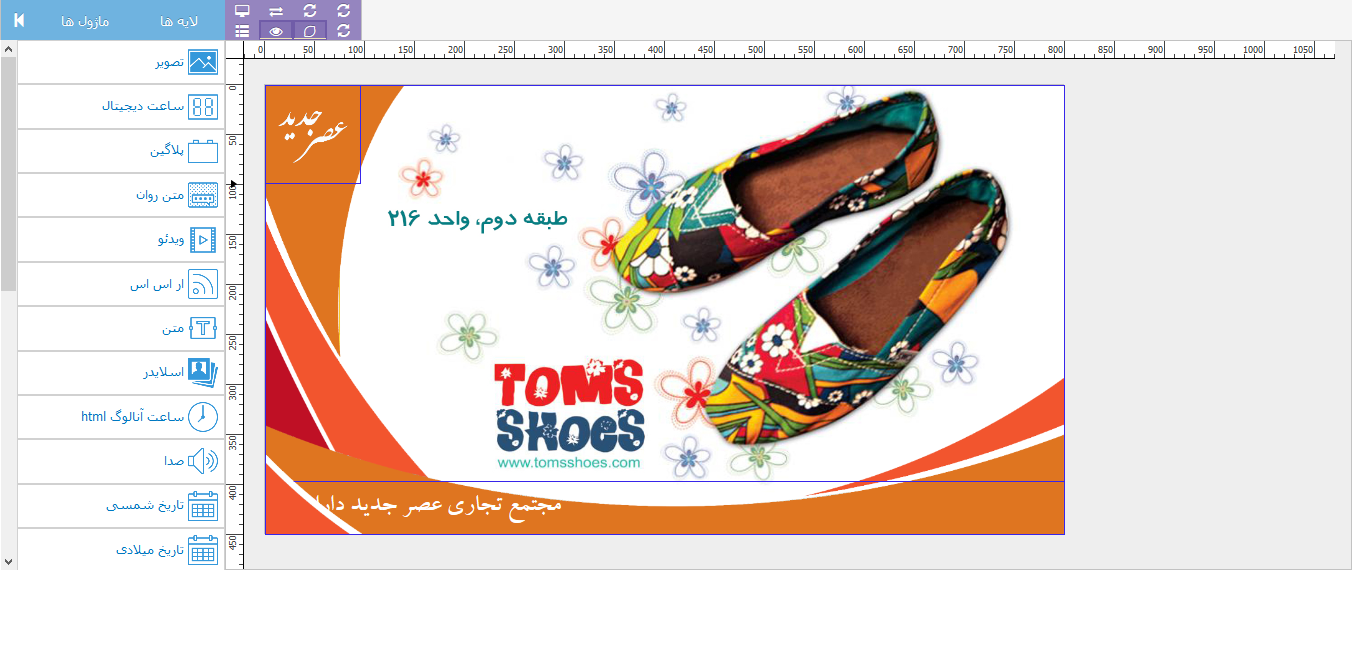Screen dimensions: 1366x669
Task: Select the sound module (صدا)
Action: (121, 461)
